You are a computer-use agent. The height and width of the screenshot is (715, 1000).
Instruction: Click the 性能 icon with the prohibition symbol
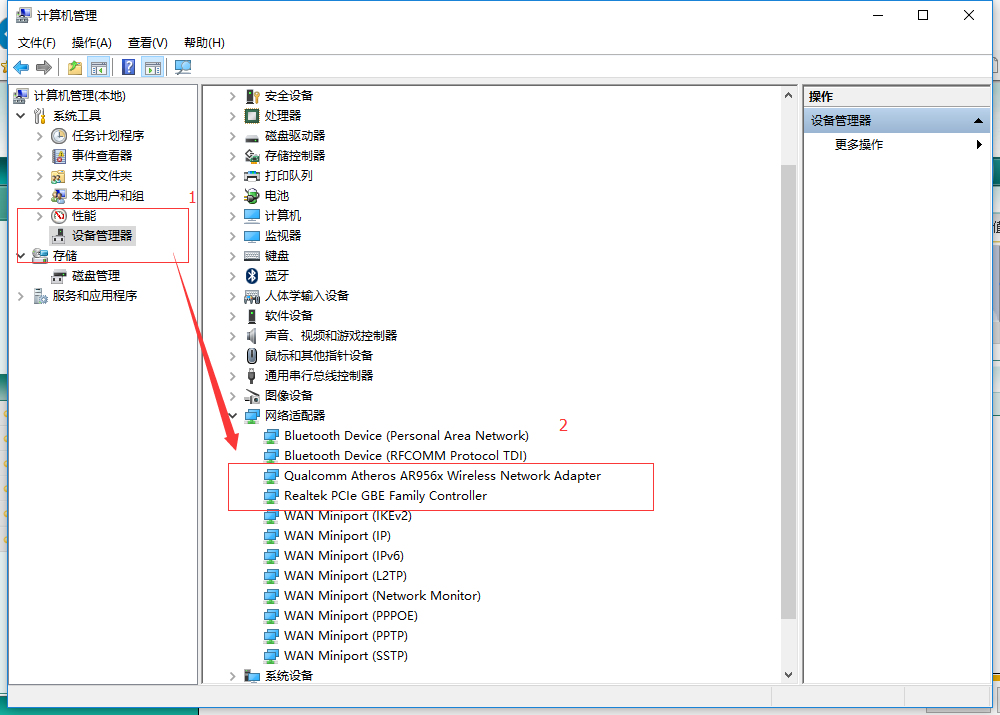[59, 215]
